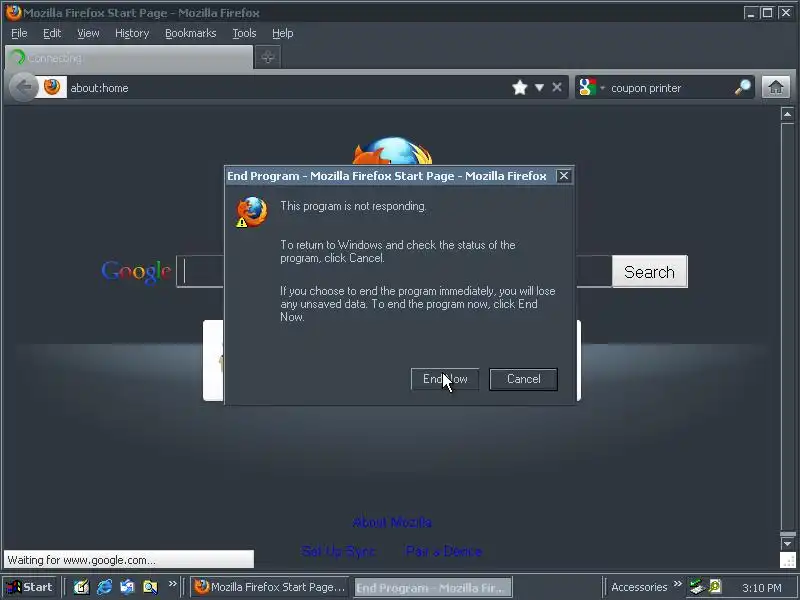
Task: Click the Set Up Sync link
Action: pos(338,552)
